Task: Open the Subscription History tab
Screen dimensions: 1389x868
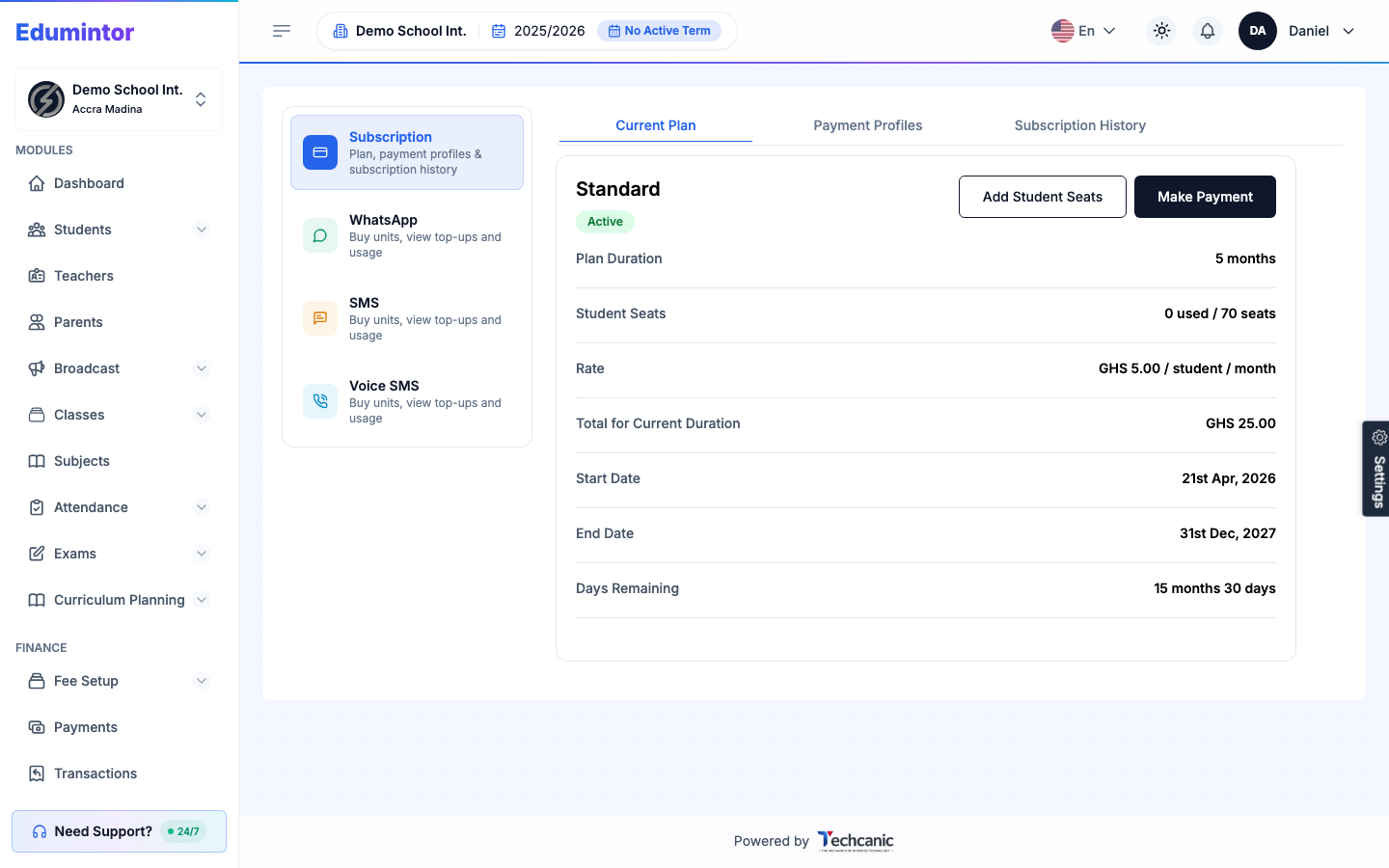Action: pyautogui.click(x=1080, y=125)
